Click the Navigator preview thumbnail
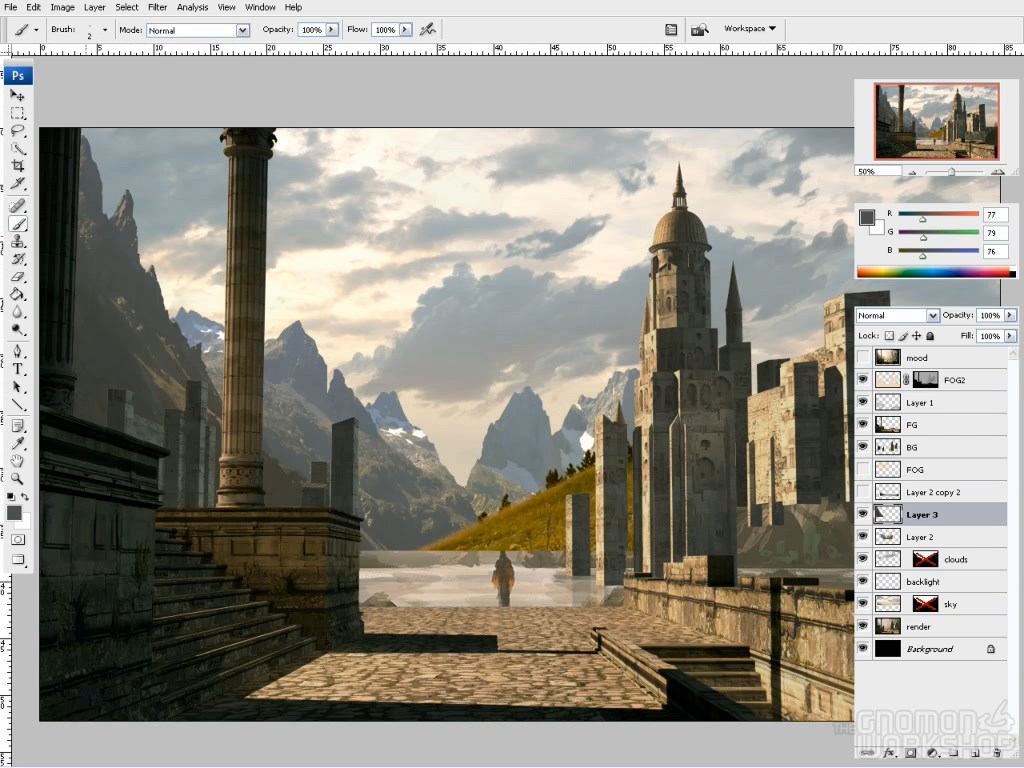This screenshot has width=1024, height=768. [x=936, y=121]
